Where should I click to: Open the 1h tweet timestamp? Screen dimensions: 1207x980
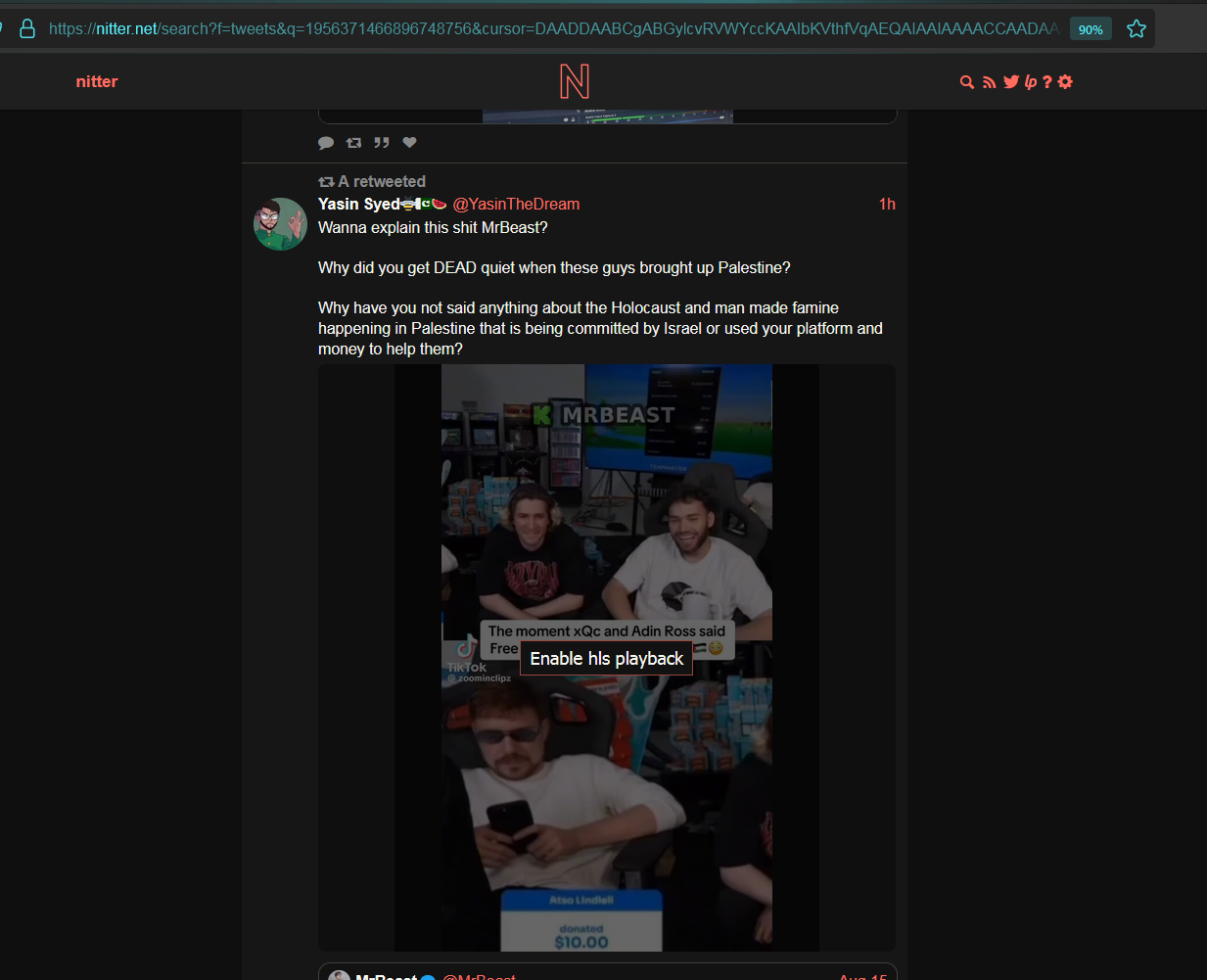click(887, 204)
